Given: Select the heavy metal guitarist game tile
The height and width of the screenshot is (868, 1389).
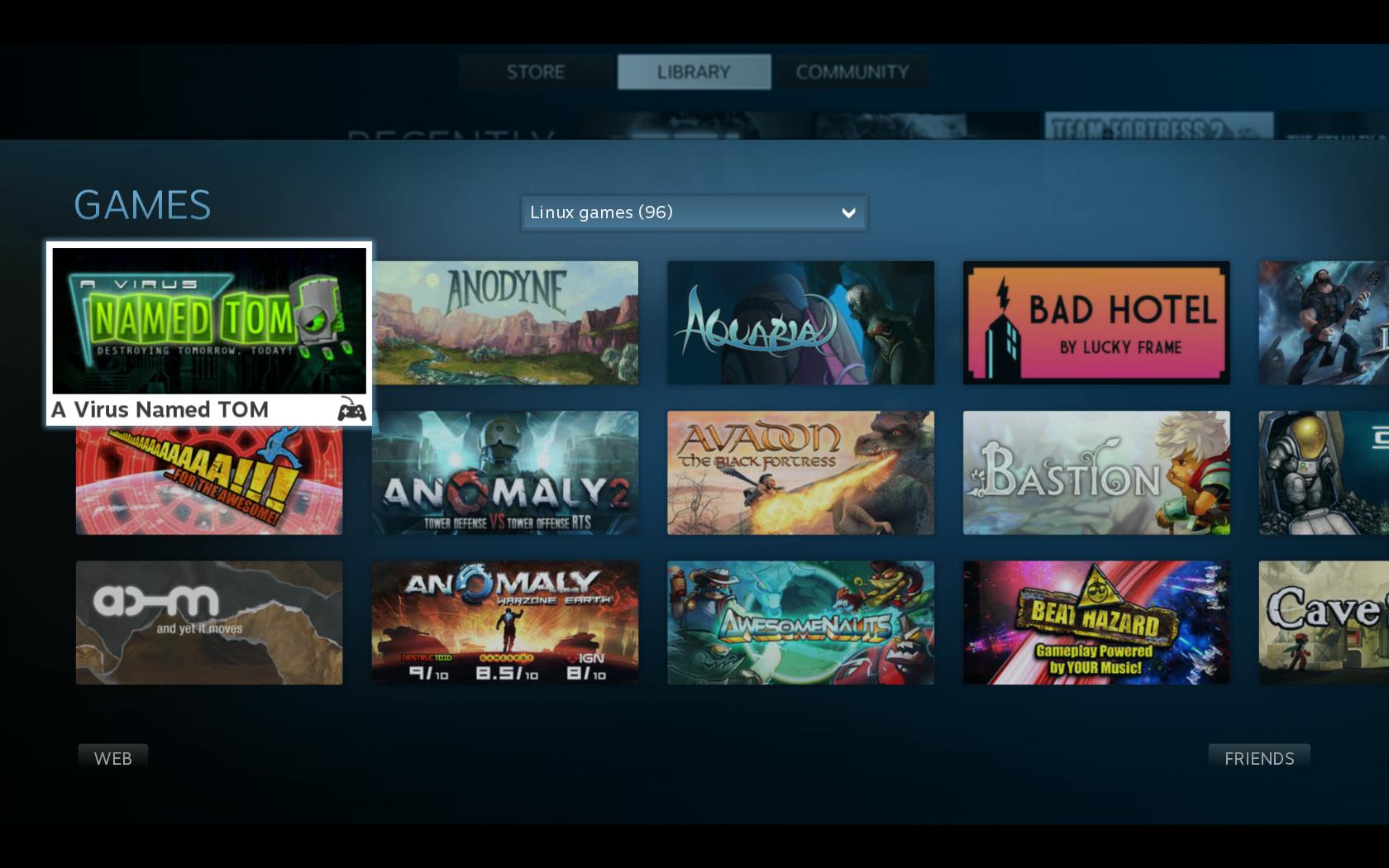Looking at the screenshot, I should (x=1324, y=323).
